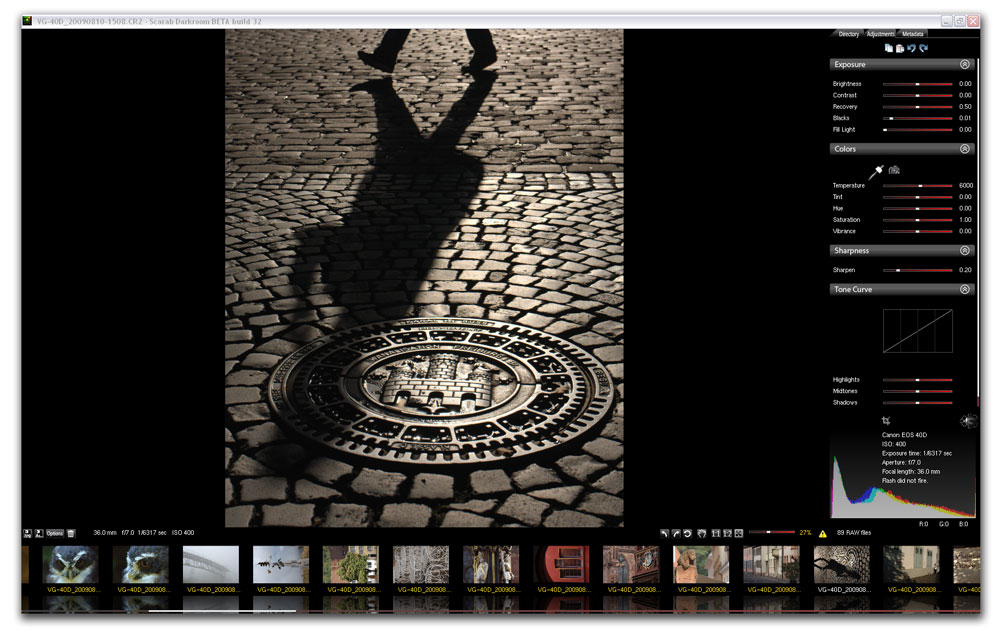Switch to the Metadata tab
This screenshot has height=635, width=1000.
(913, 34)
